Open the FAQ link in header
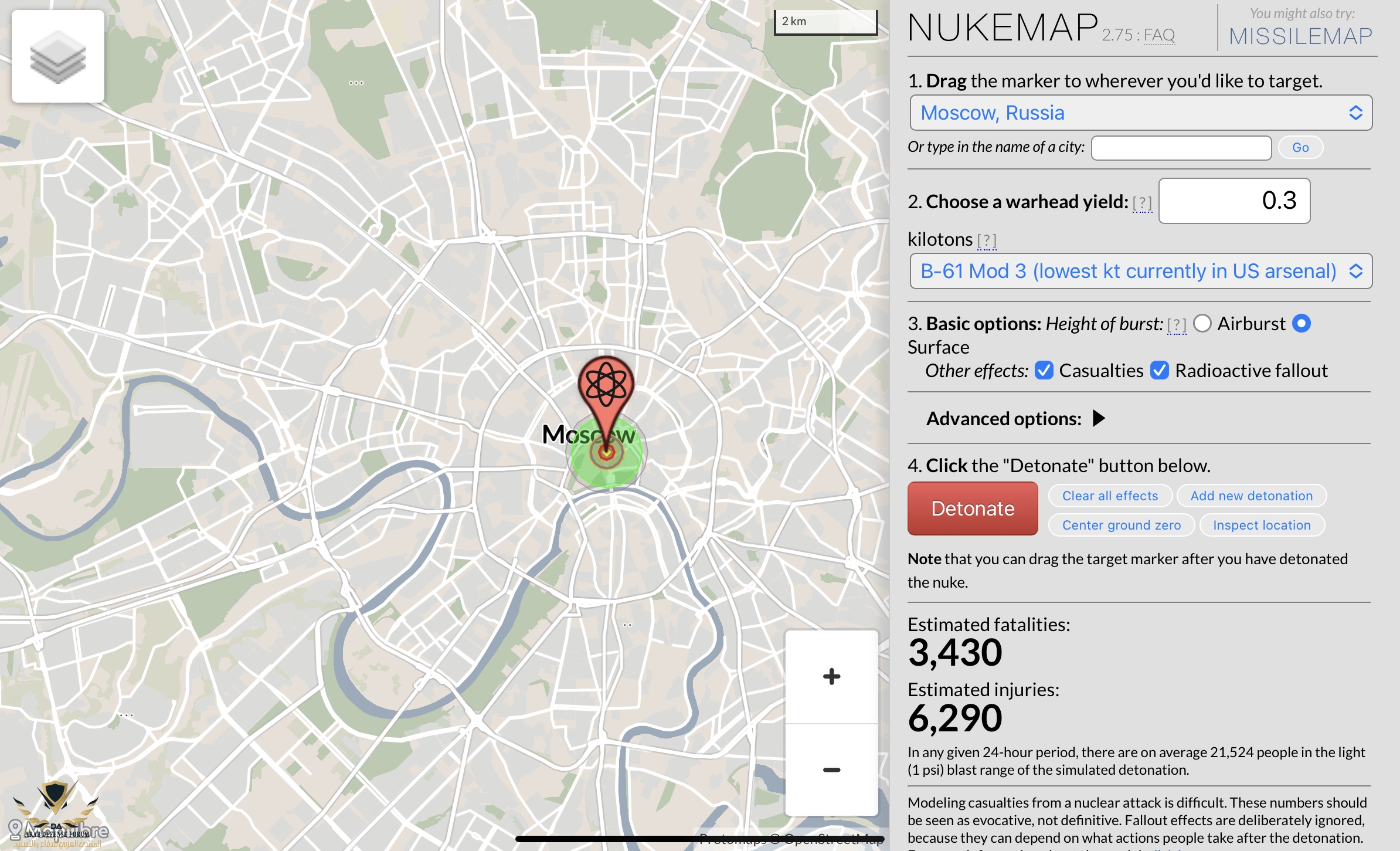Screen dimensions: 1400x851 [x=1159, y=35]
